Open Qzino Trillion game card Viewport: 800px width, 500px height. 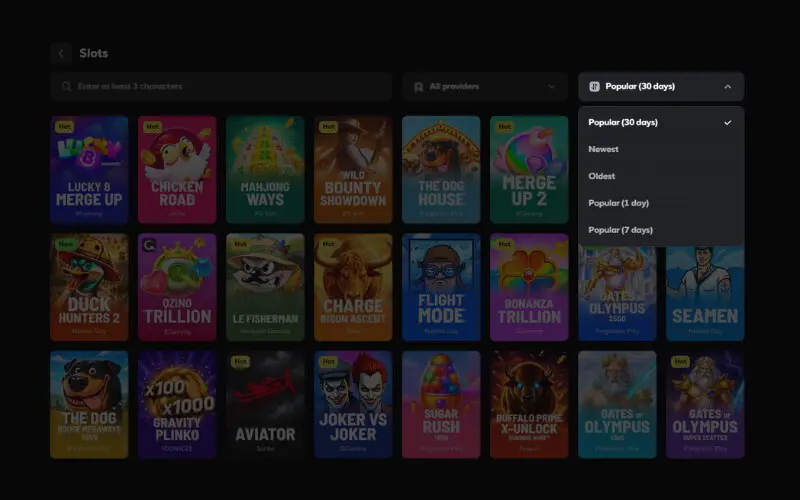click(177, 287)
